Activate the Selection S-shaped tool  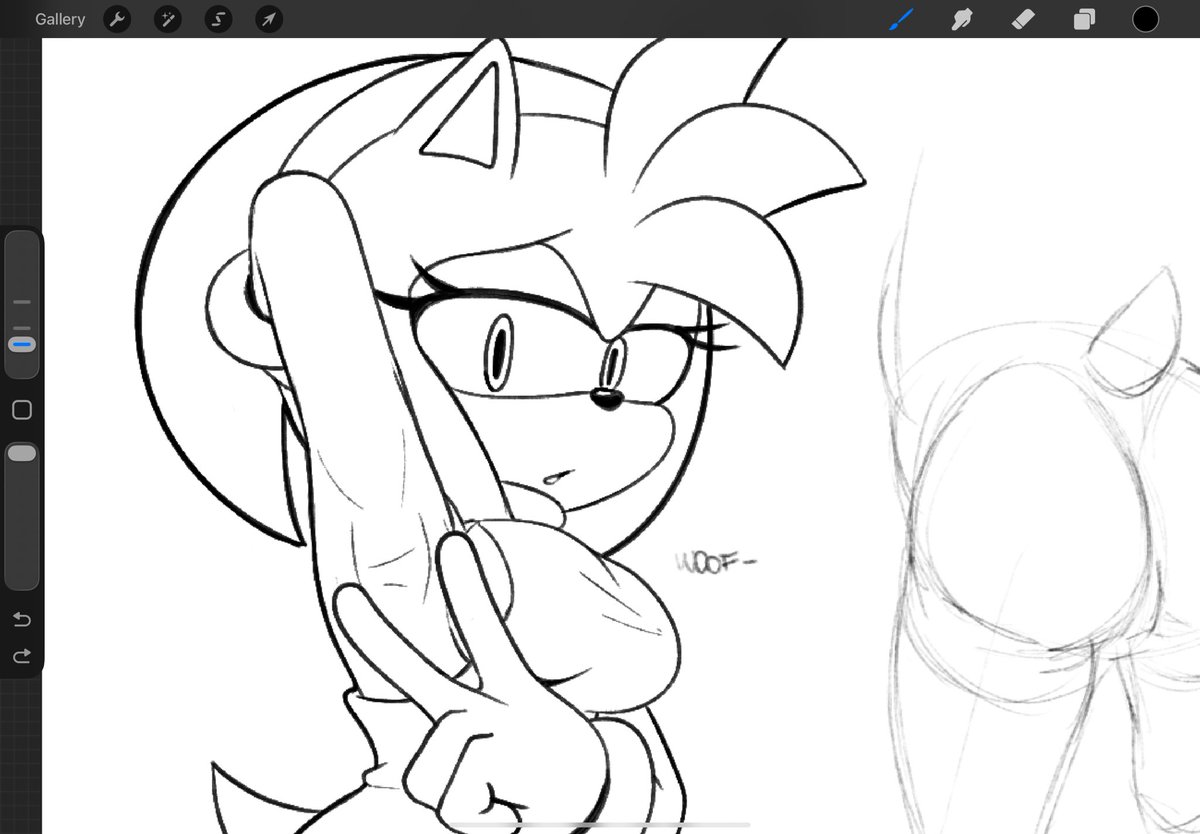pos(218,19)
